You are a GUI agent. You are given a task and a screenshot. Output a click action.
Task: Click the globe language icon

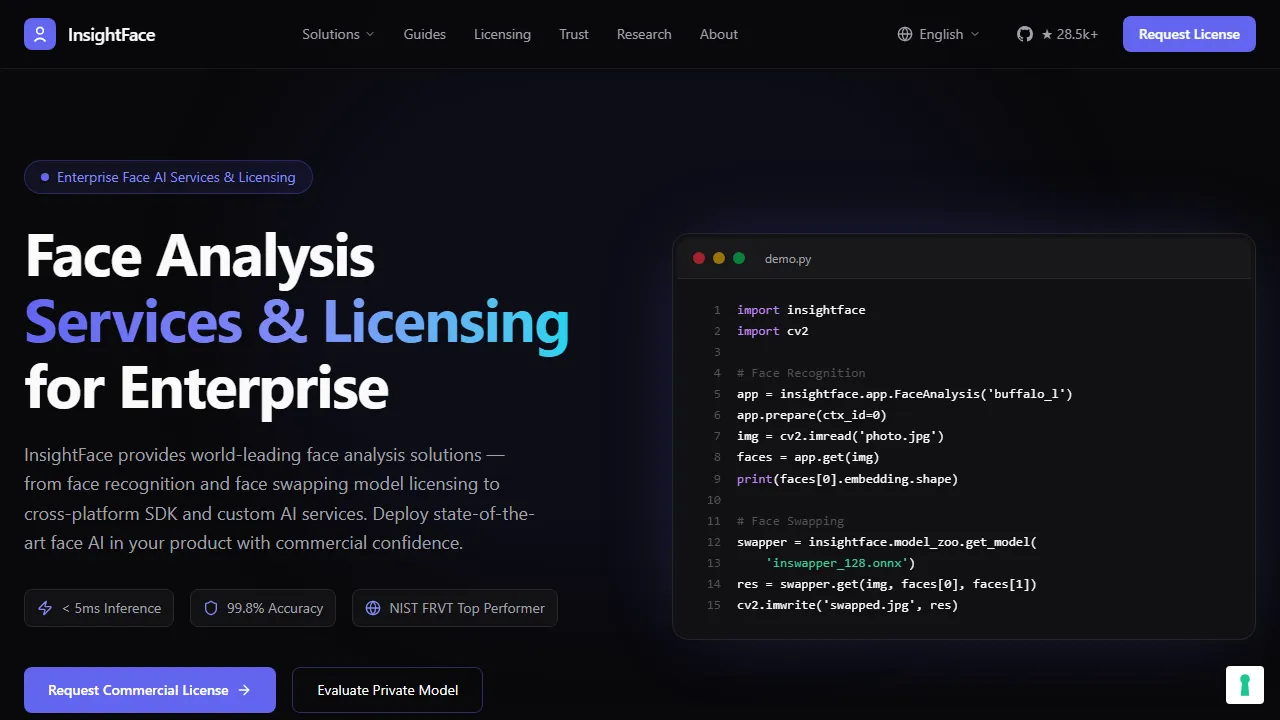coord(905,34)
